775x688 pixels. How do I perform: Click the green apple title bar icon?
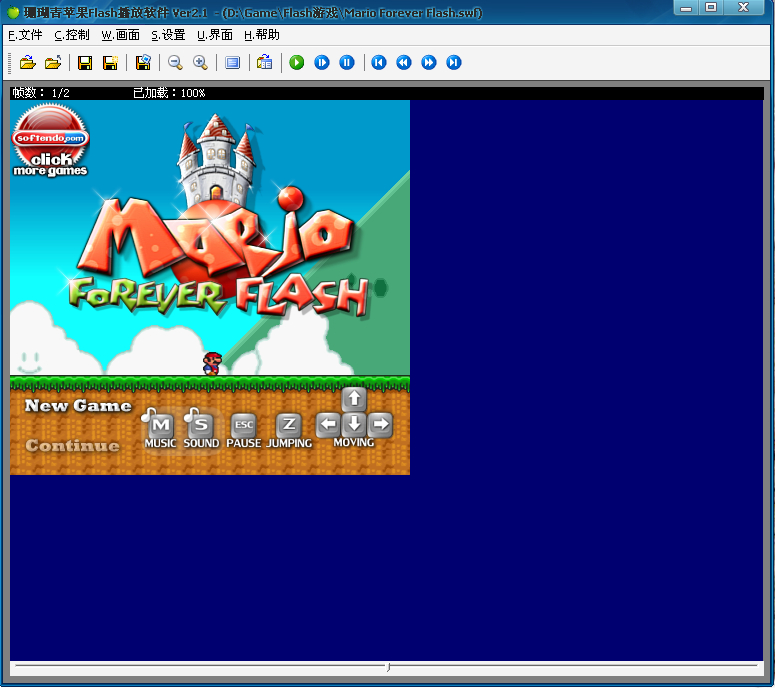(x=13, y=12)
